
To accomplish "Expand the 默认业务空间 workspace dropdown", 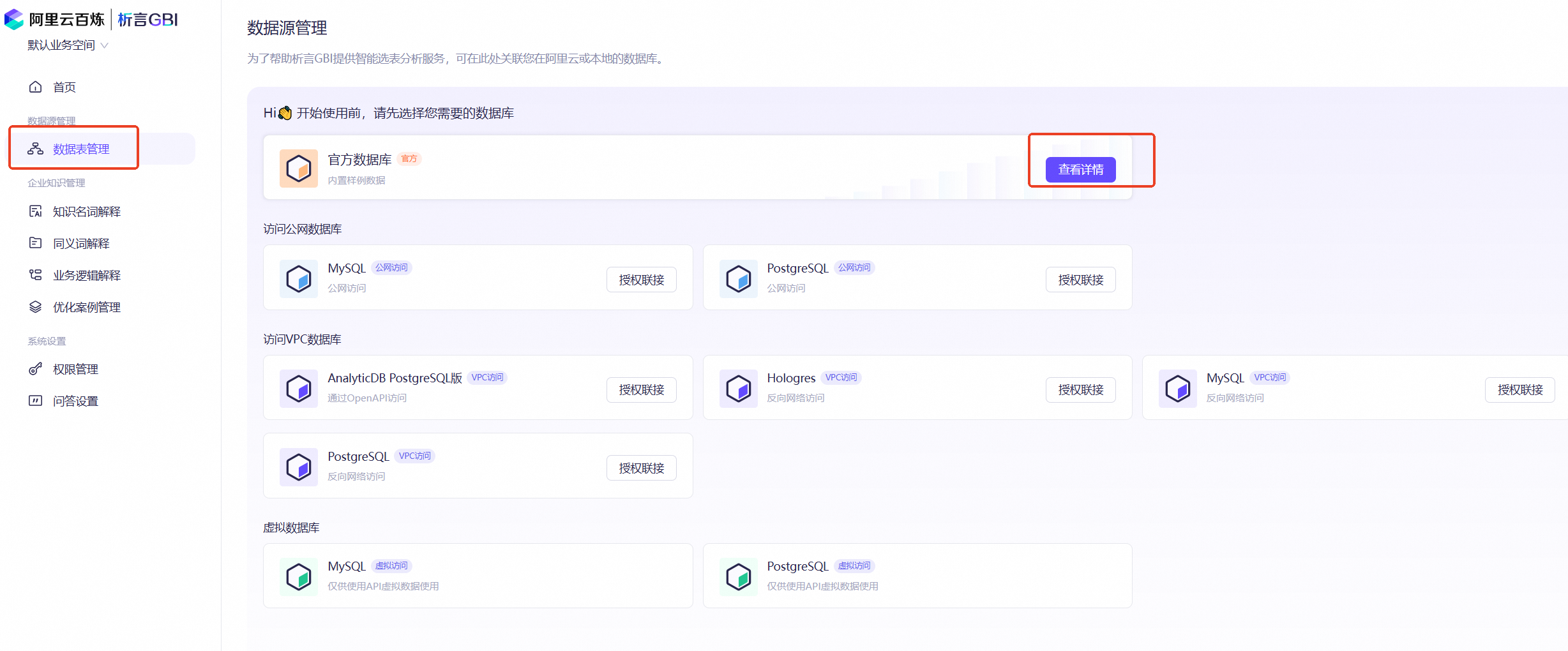I will pyautogui.click(x=68, y=45).
